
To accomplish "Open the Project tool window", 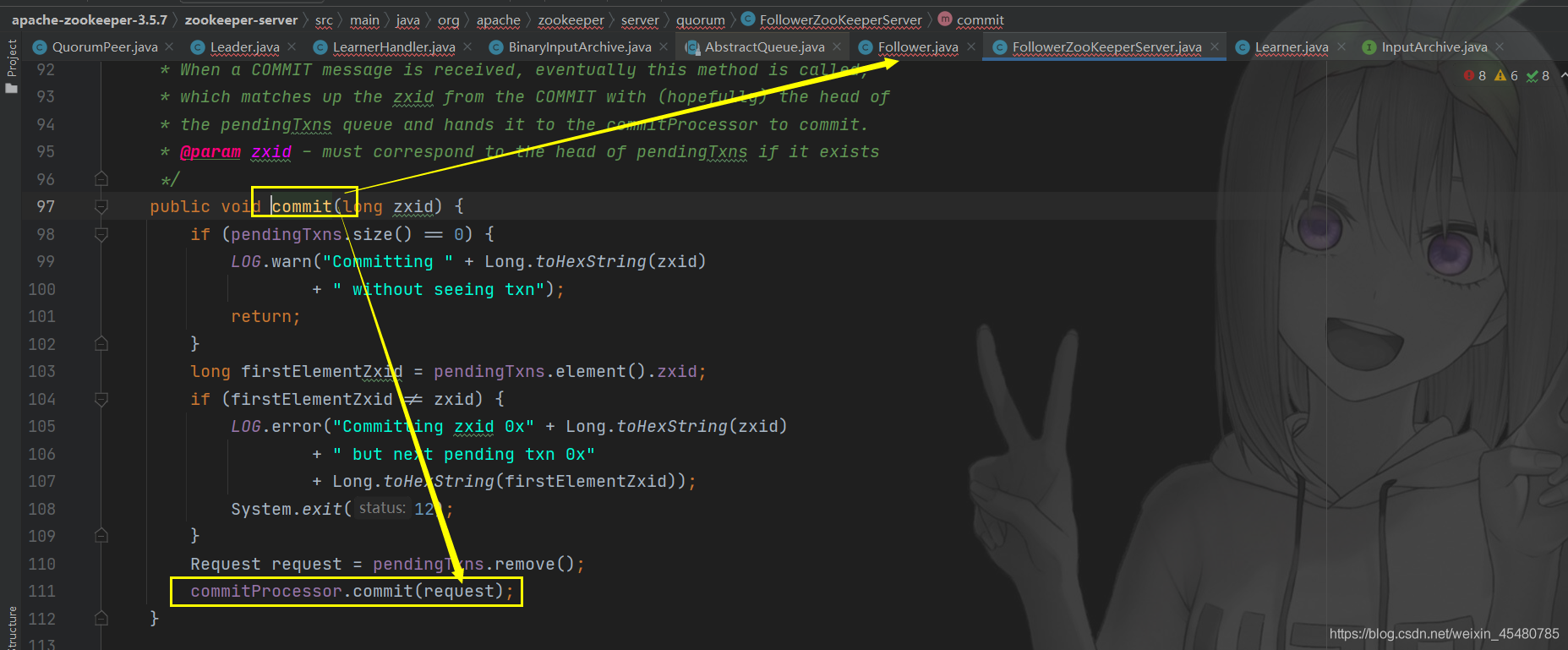I will point(12,66).
